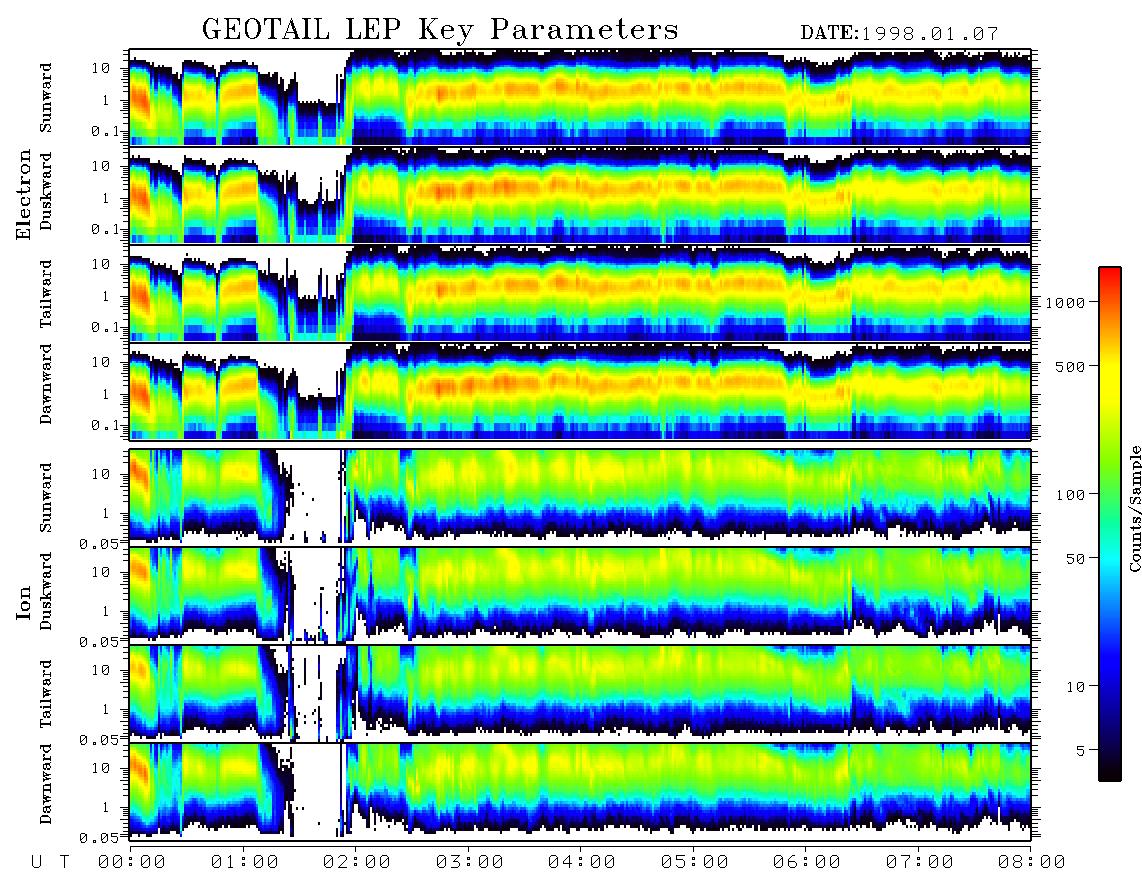Click the "0.1" tick of Electron Dawnward panel
The height and width of the screenshot is (880, 1142).
104,425
